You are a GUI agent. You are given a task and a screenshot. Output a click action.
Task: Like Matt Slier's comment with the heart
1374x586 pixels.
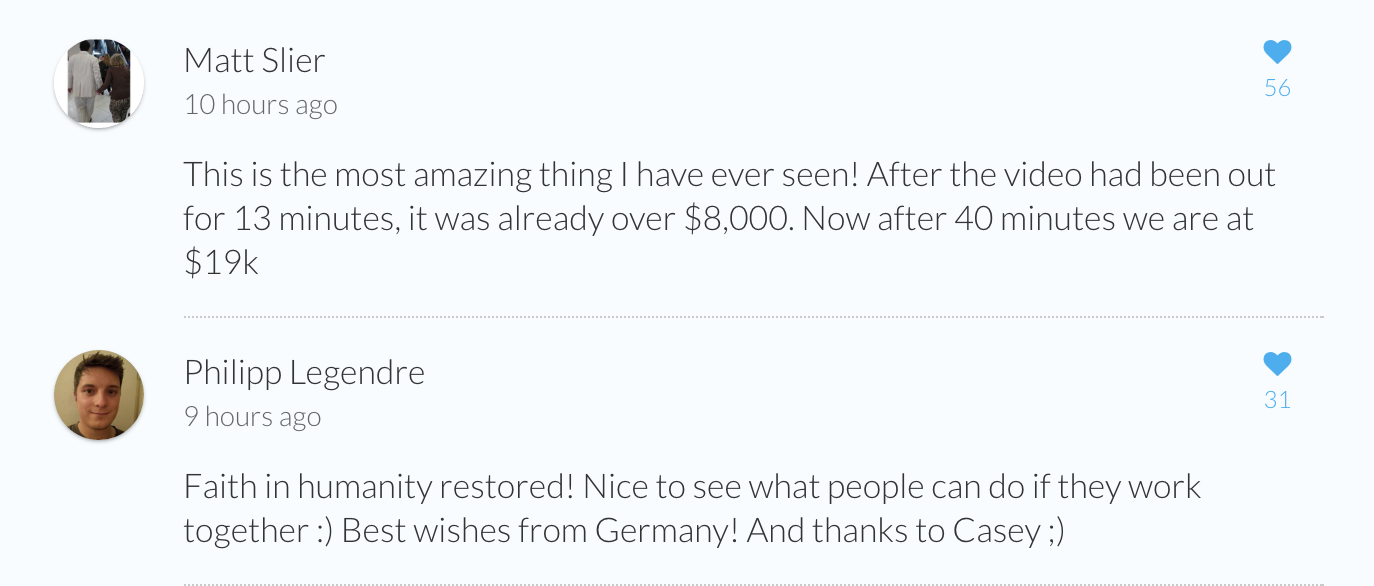pos(1277,52)
